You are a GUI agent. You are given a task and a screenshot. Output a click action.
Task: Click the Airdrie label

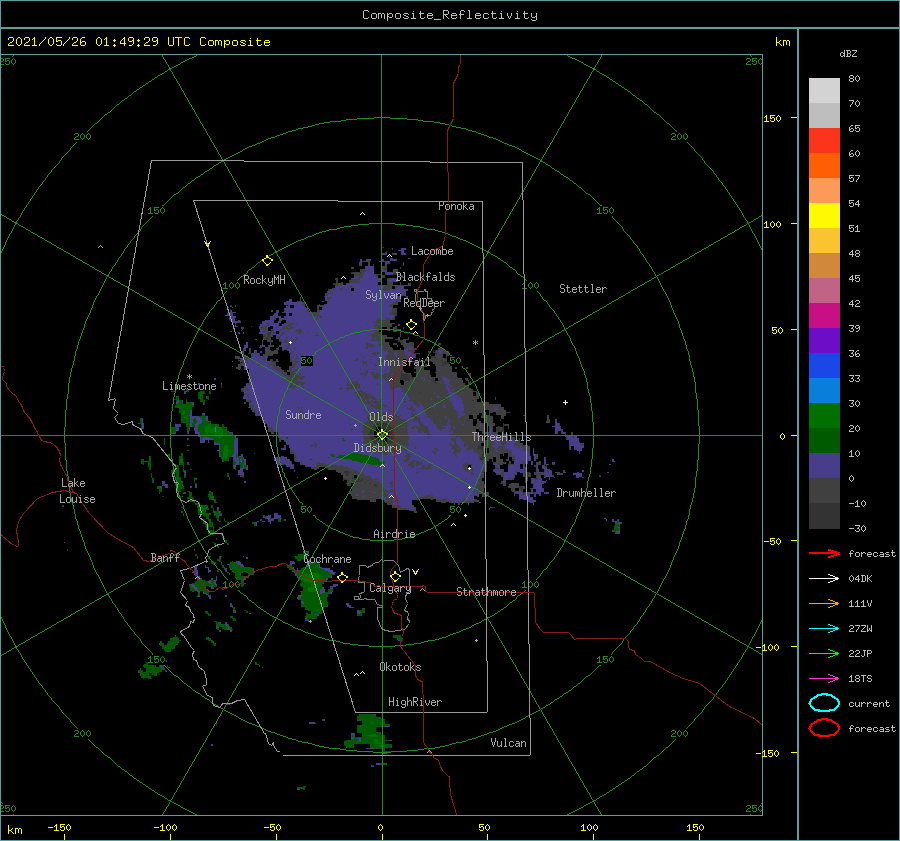pos(394,534)
